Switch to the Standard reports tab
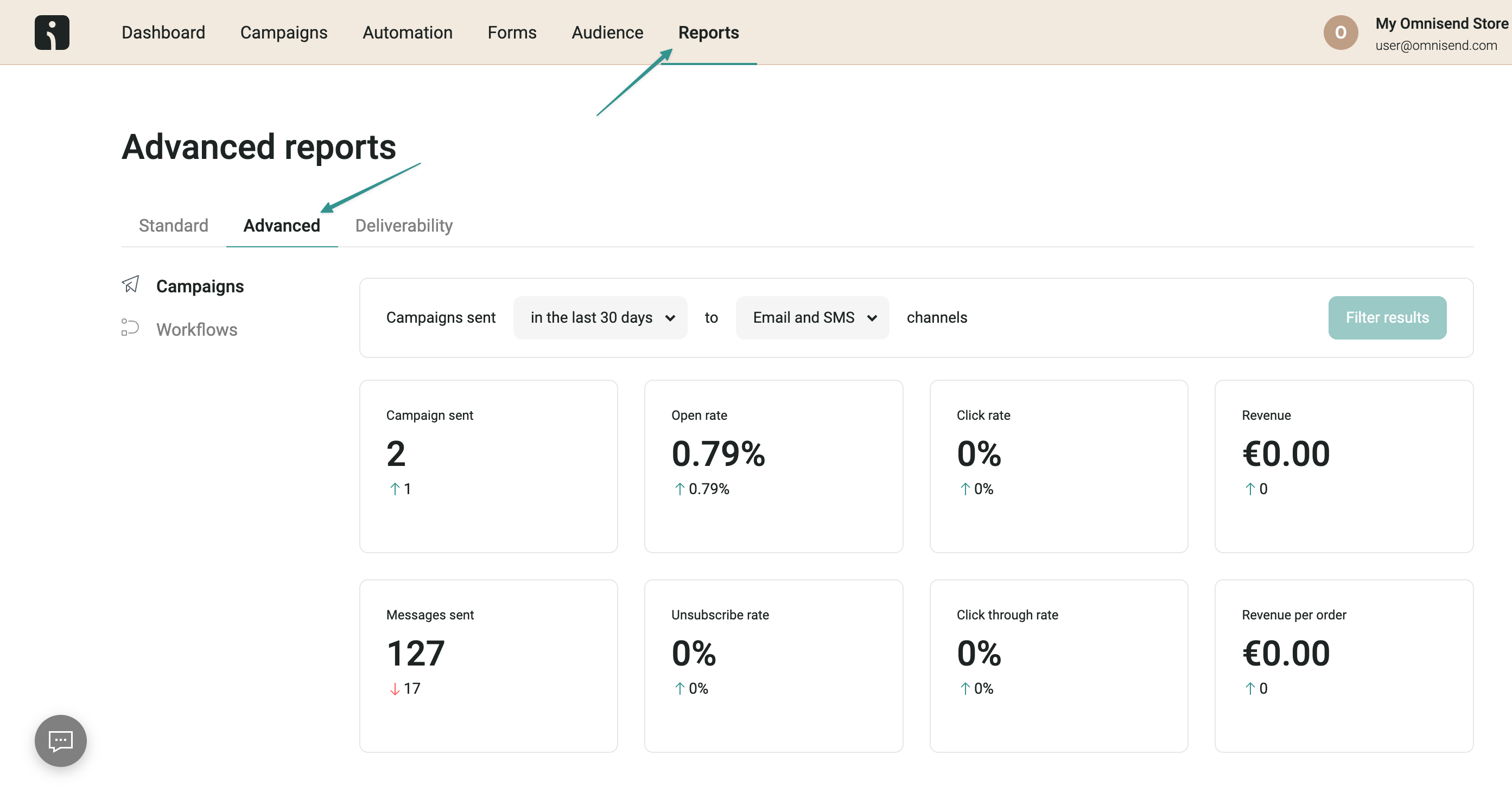1512x806 pixels. click(173, 225)
